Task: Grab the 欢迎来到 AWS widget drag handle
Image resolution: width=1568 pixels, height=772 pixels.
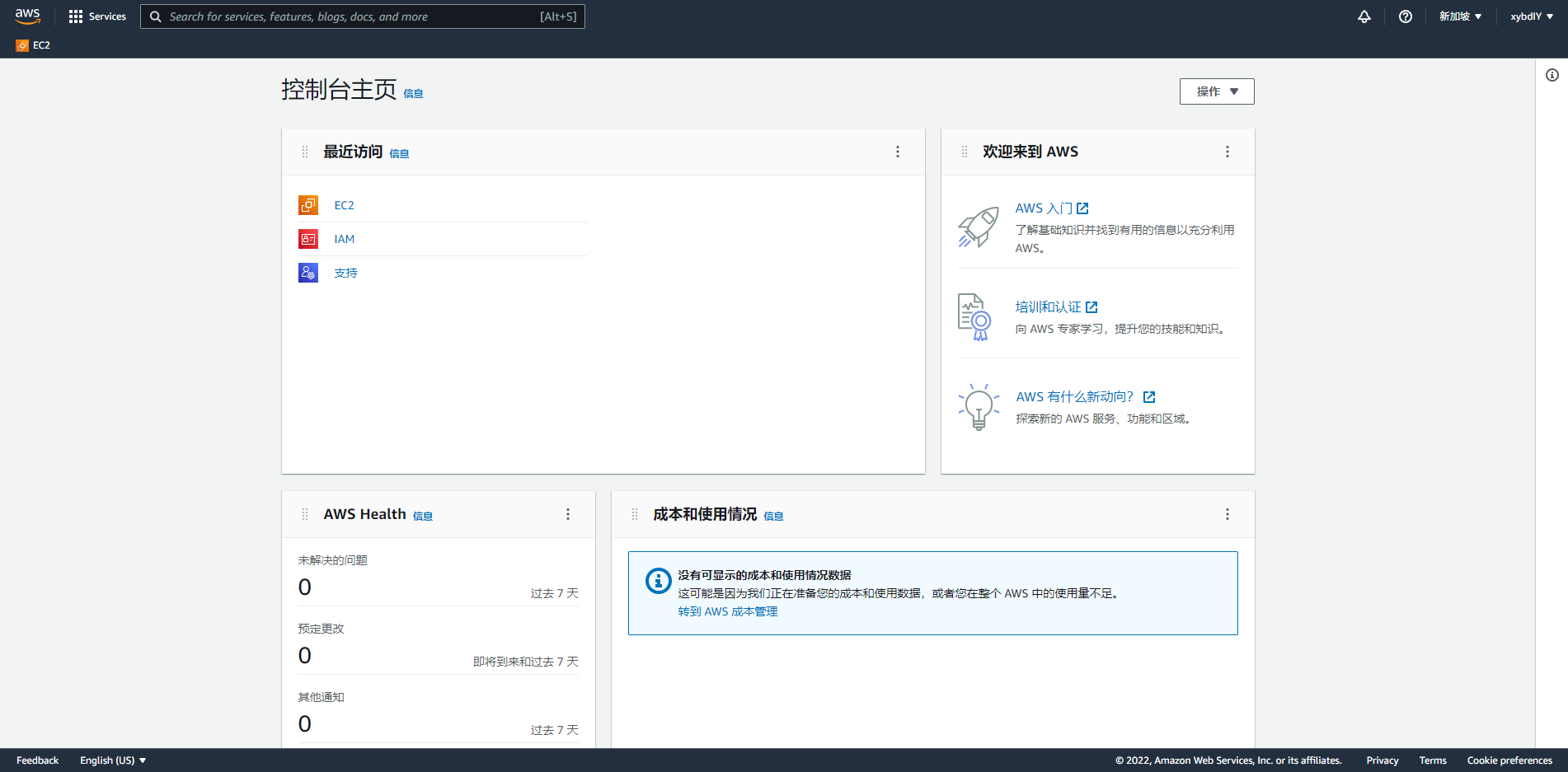Action: [x=965, y=152]
